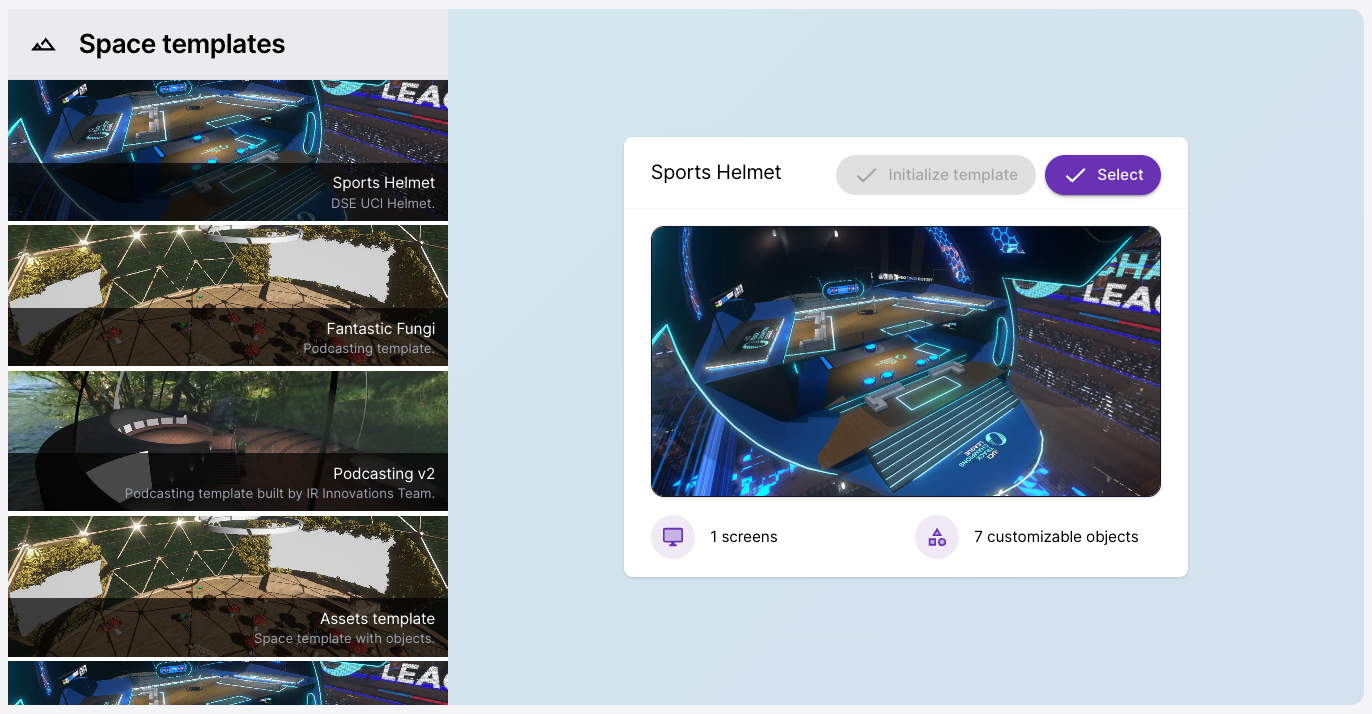Select the Sports Helmet template card
This screenshot has width=1372, height=714.
(x=228, y=150)
